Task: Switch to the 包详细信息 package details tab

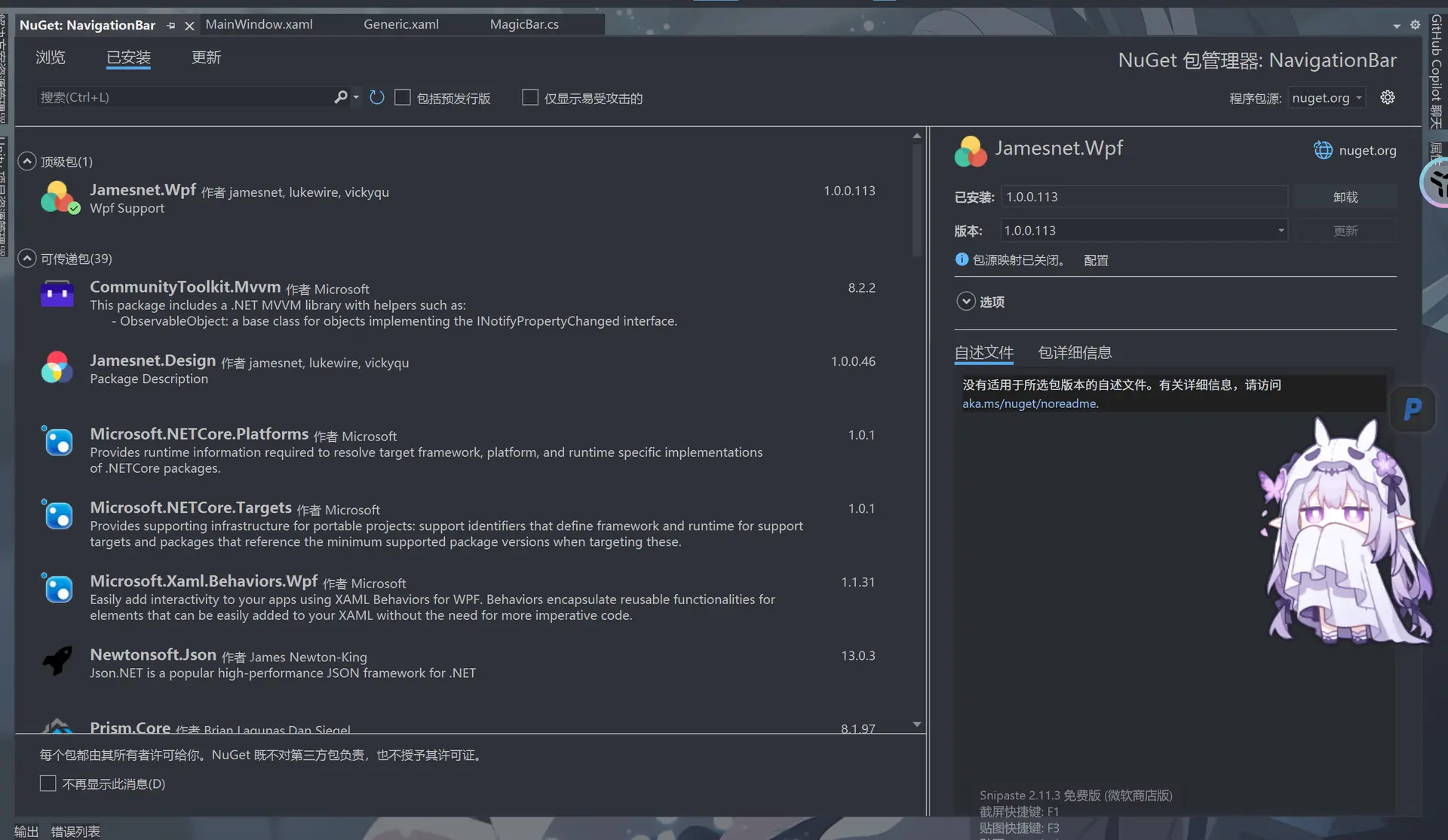Action: coord(1075,352)
